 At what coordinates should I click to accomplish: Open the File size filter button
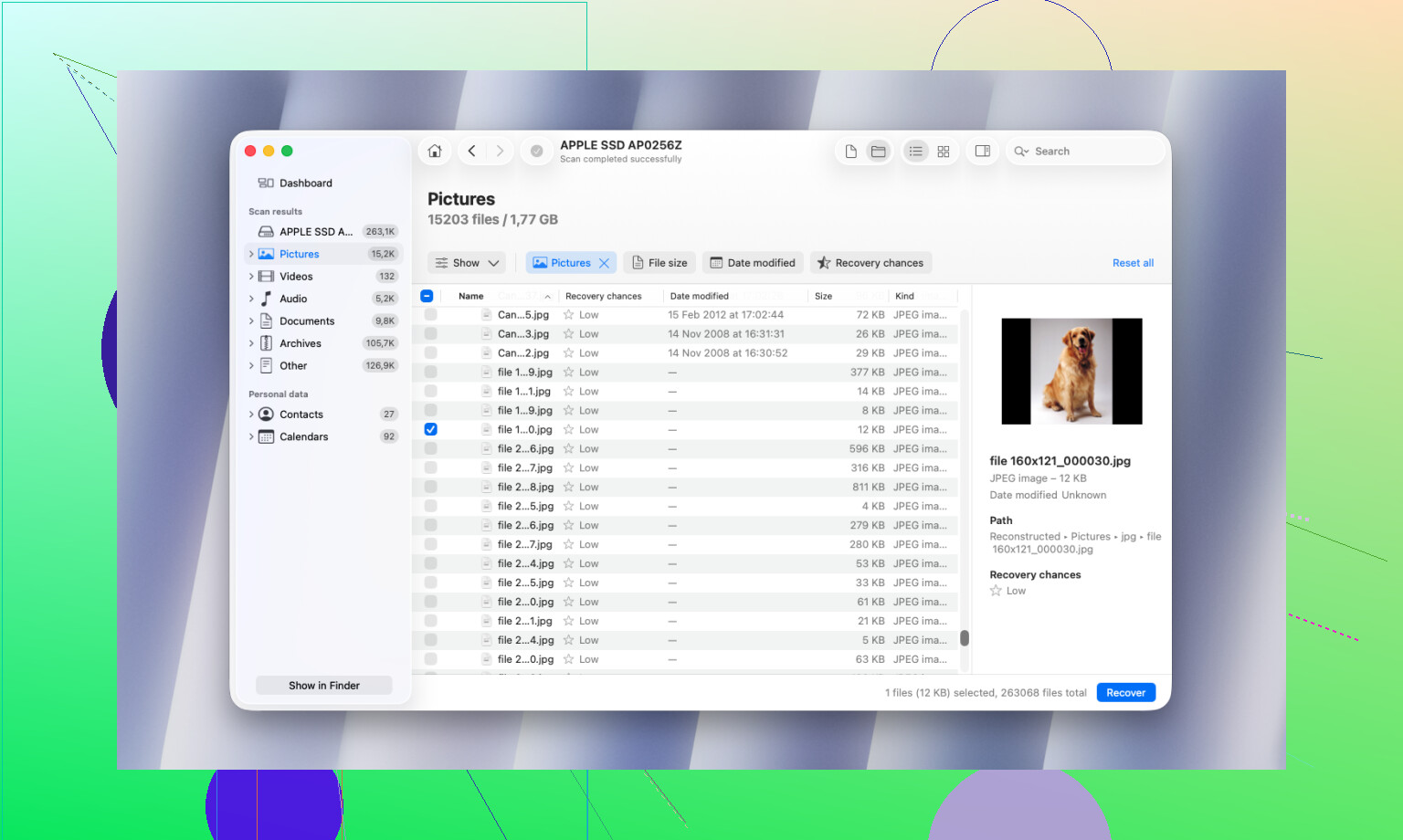[659, 263]
